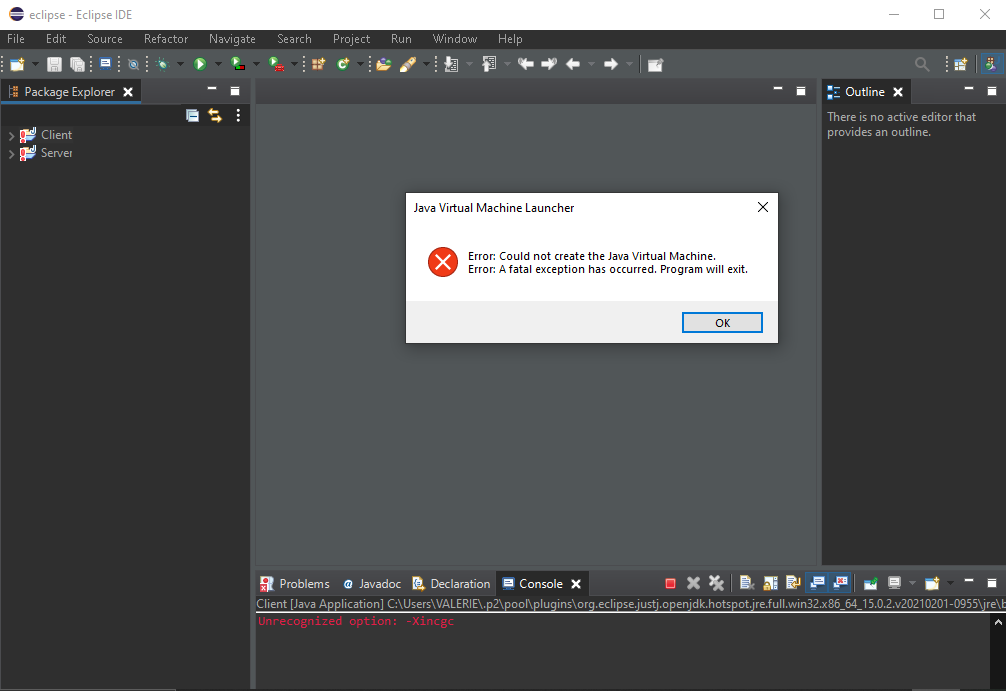Viewport: 1006px width, 691px height.
Task: Click the "Unrecognized option: -Xincgc" console text
Action: point(356,621)
